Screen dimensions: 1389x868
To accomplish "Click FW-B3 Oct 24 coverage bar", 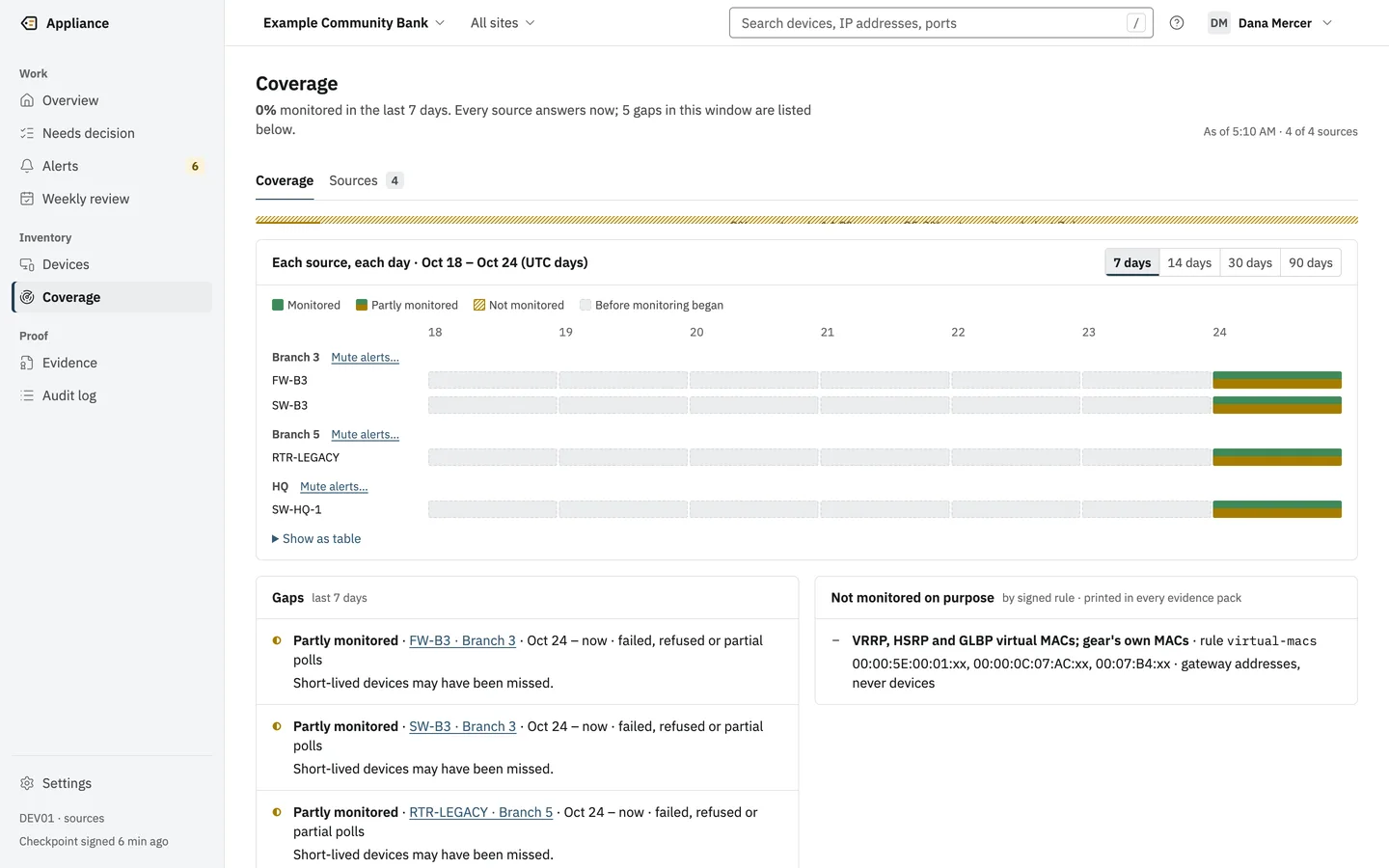I will coord(1277,380).
